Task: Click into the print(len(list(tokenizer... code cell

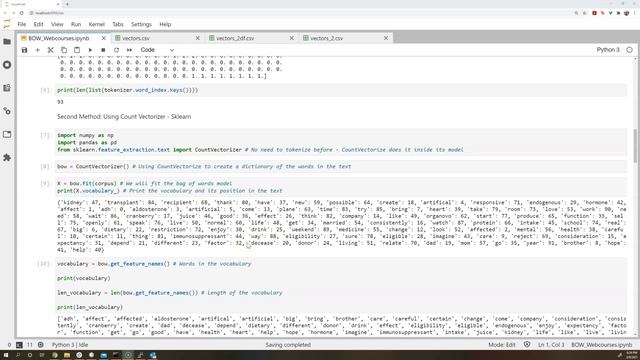Action: pyautogui.click(x=341, y=90)
